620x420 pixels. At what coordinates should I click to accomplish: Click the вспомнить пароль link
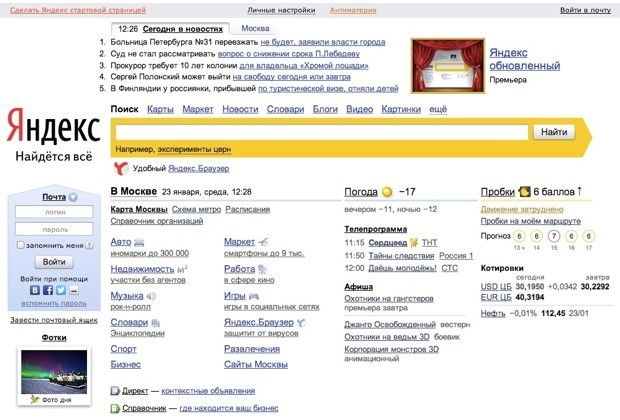coord(54,303)
